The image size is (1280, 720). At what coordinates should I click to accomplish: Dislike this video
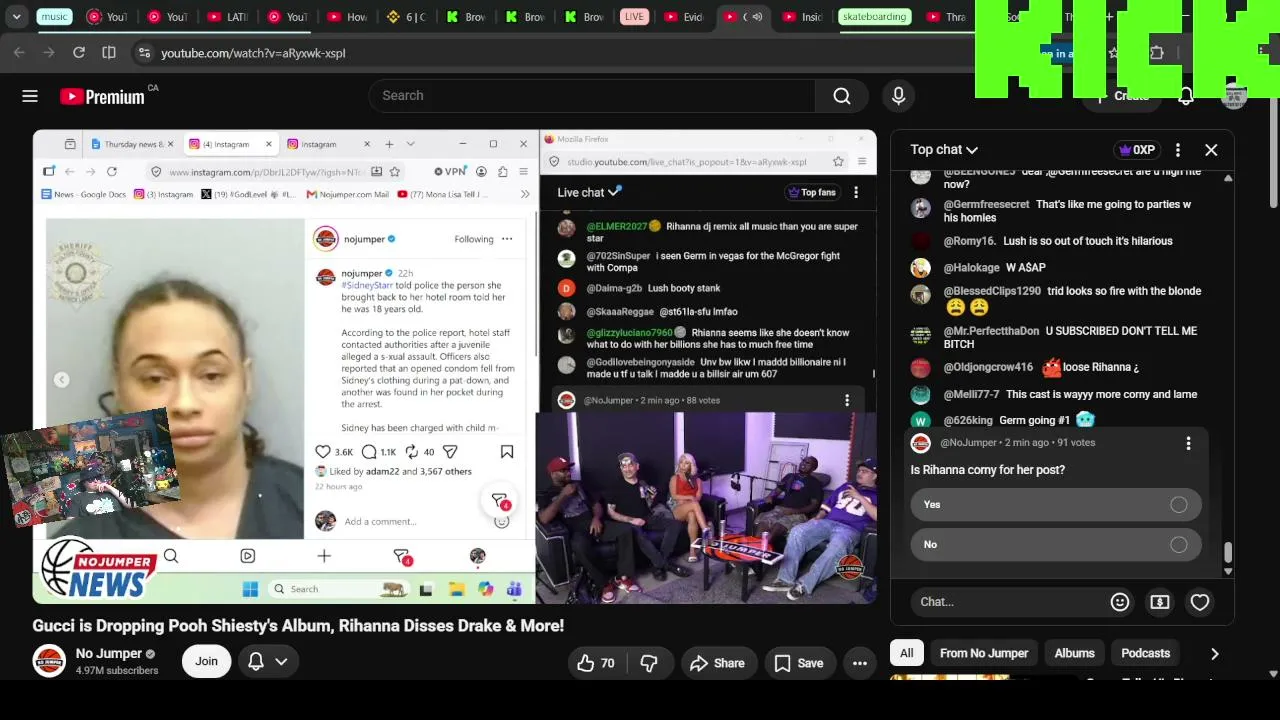pos(649,663)
